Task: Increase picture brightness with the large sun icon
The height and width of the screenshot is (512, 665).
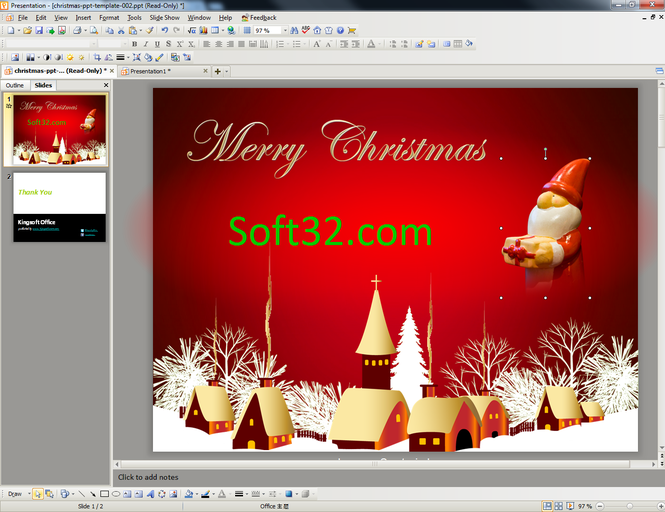Action: [70, 57]
